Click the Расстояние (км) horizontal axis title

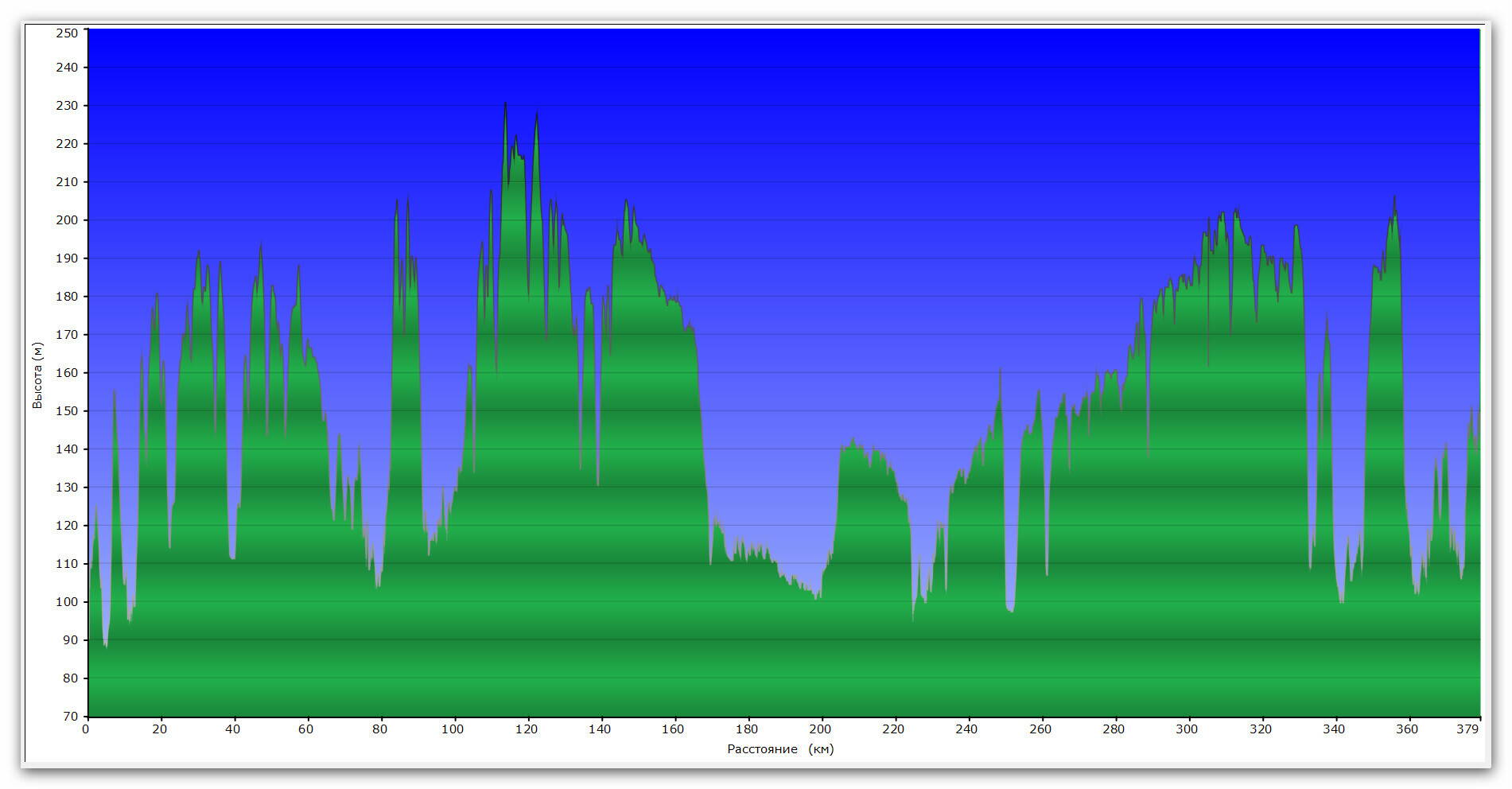[780, 749]
